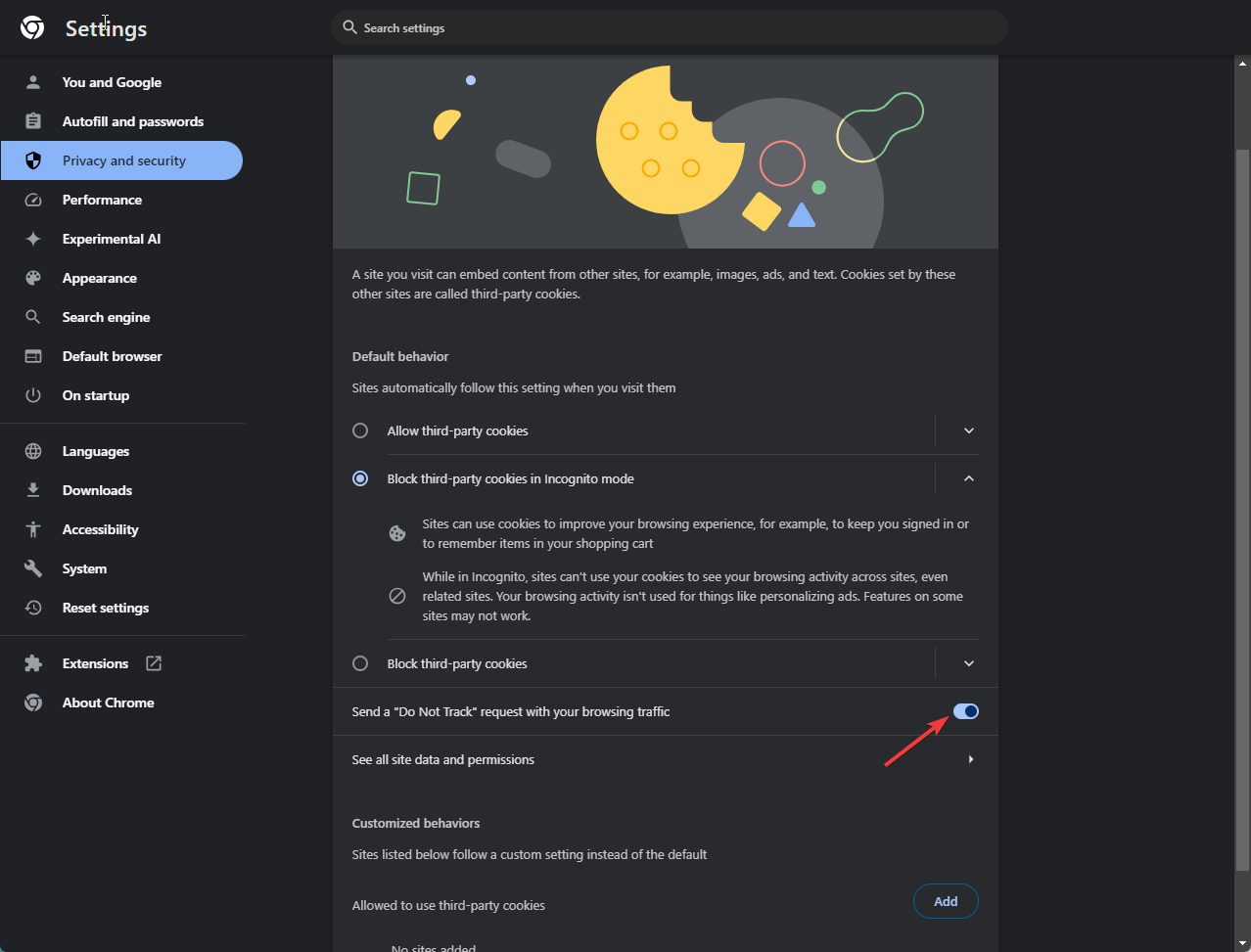This screenshot has width=1251, height=952.
Task: Click the On startup power icon
Action: (33, 395)
